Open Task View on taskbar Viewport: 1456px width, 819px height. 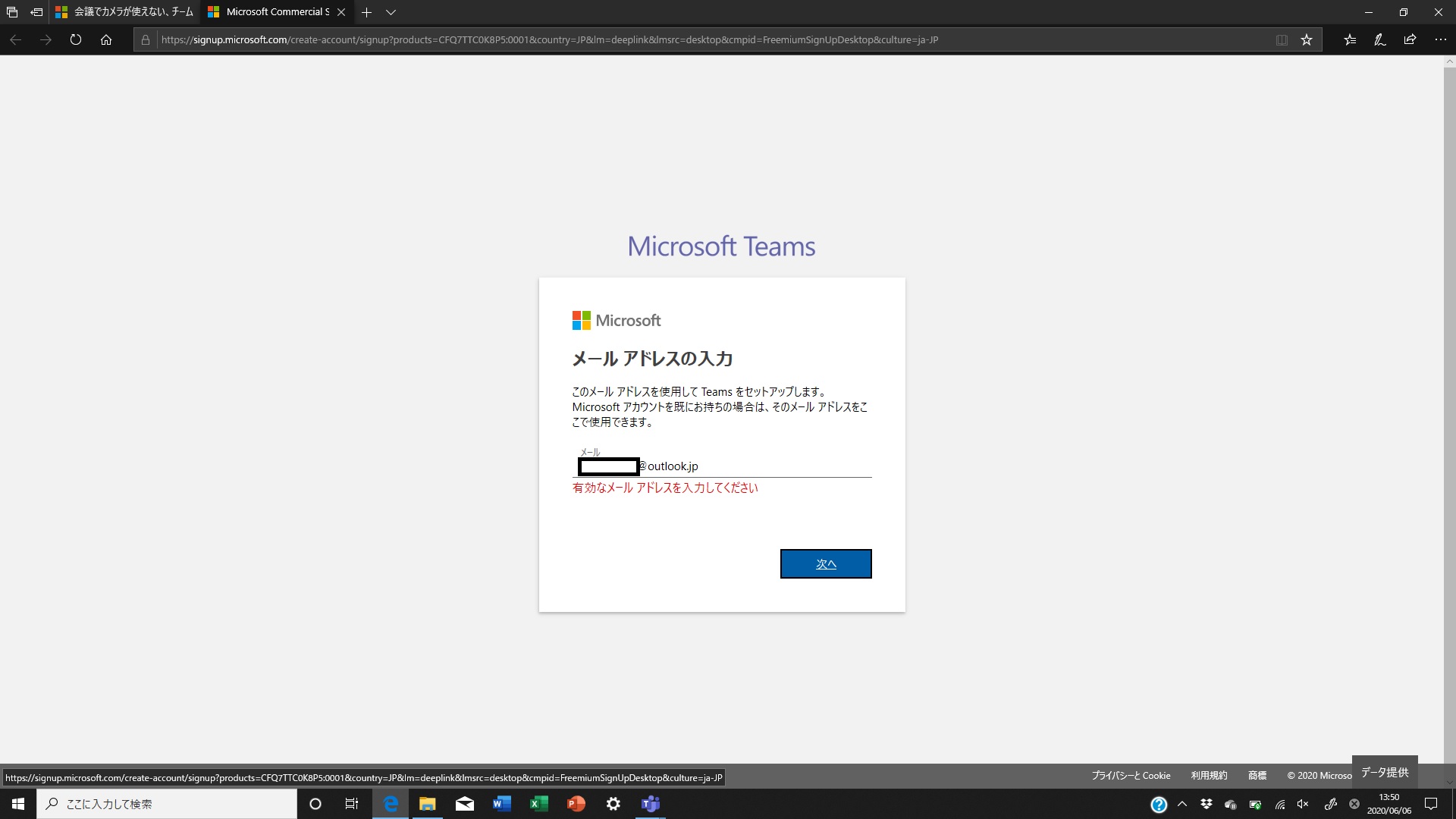click(x=352, y=804)
